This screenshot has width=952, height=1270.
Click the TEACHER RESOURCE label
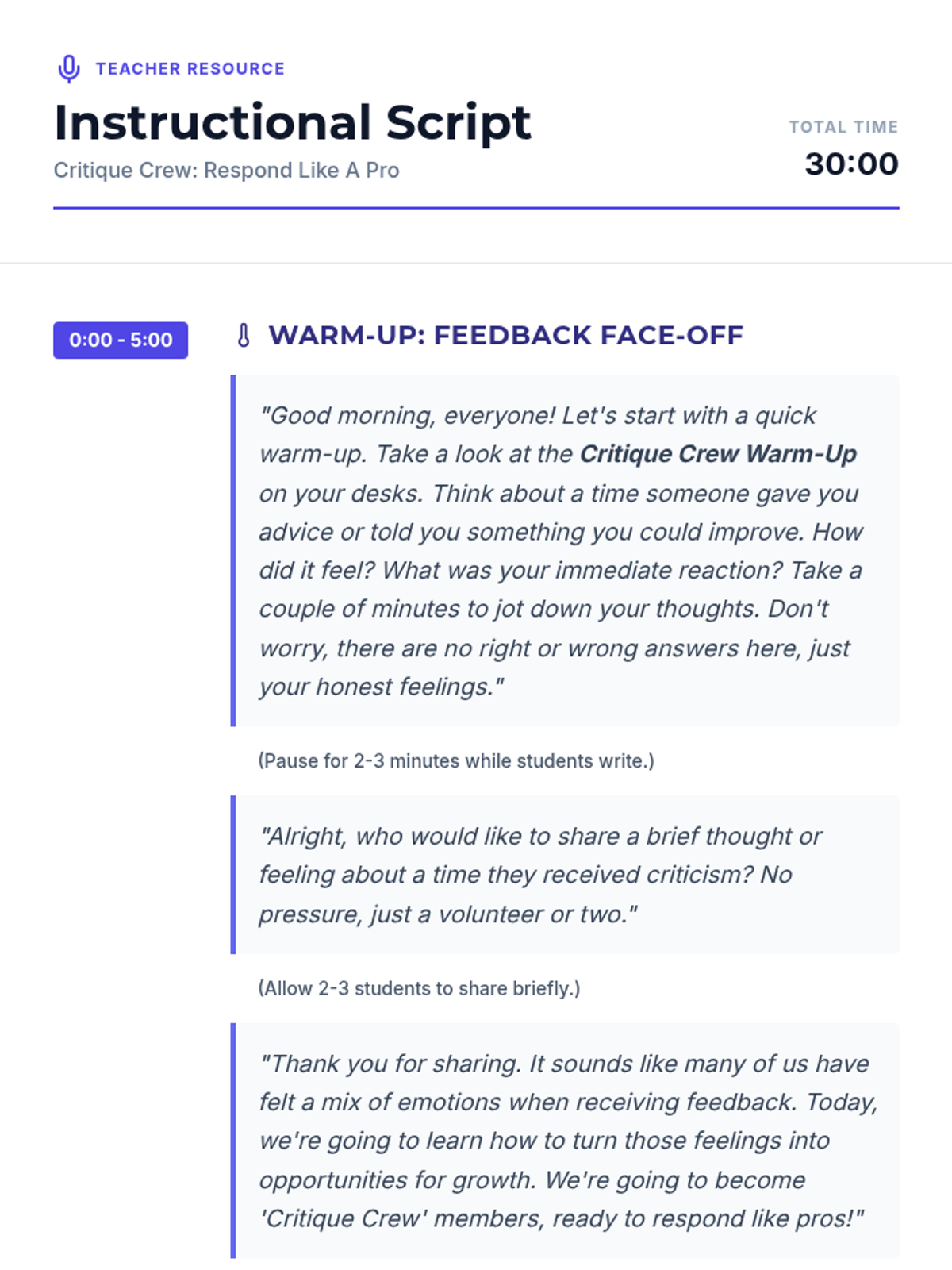[x=190, y=69]
